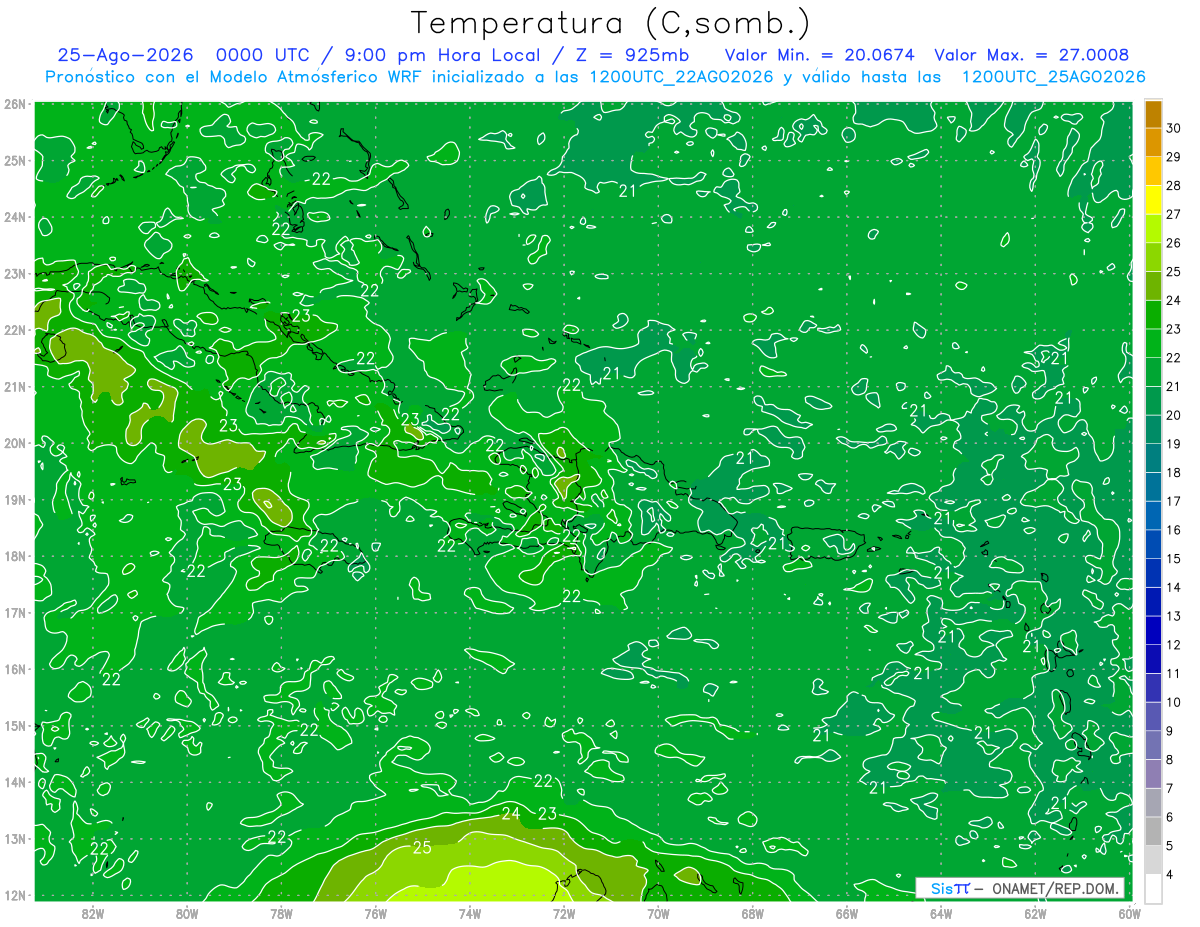Click legend scale value "10"
The width and height of the screenshot is (1200, 927).
click(x=1174, y=702)
